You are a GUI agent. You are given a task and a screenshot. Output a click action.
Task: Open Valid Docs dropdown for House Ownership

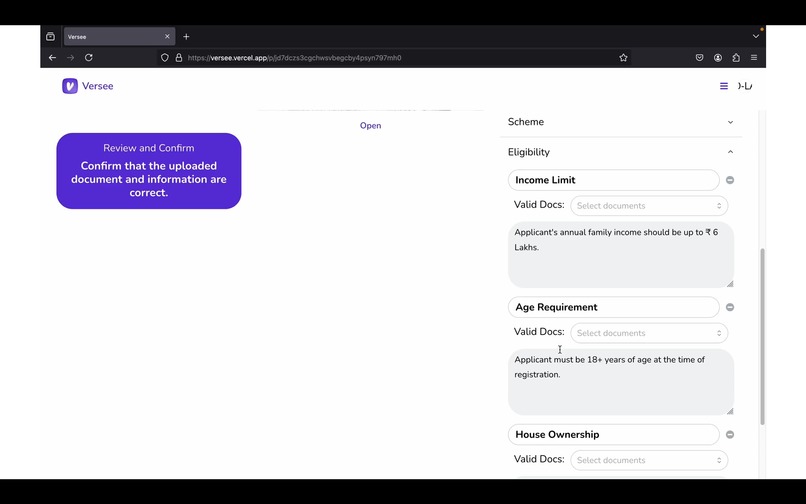click(x=649, y=460)
